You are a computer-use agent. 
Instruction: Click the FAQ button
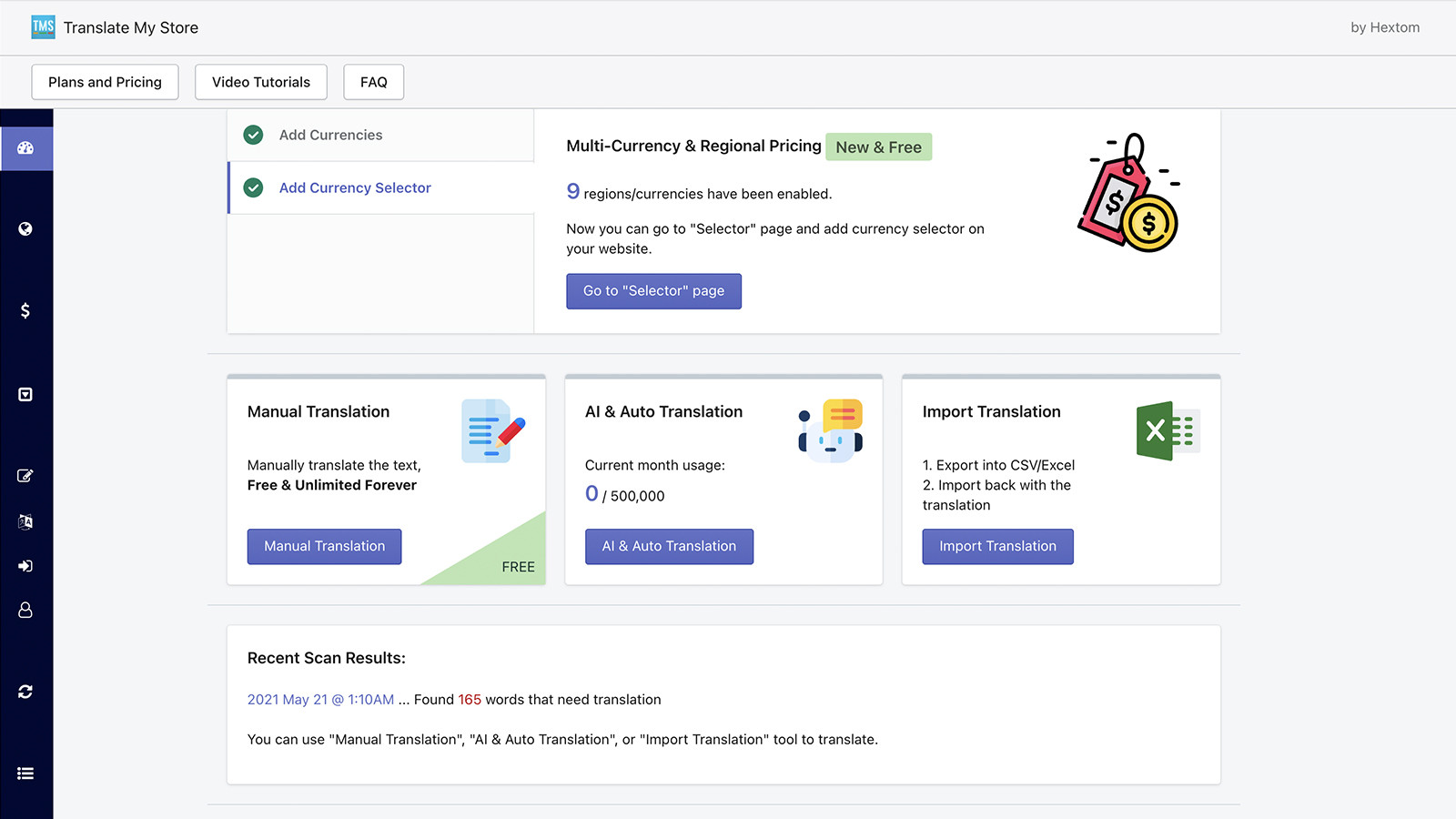tap(373, 82)
